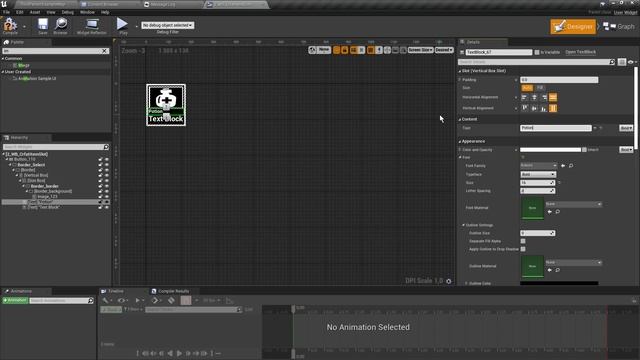Image resolution: width=640 pixels, height=360 pixels.
Task: Click the timeline wrench settings icon
Action: coord(106,300)
